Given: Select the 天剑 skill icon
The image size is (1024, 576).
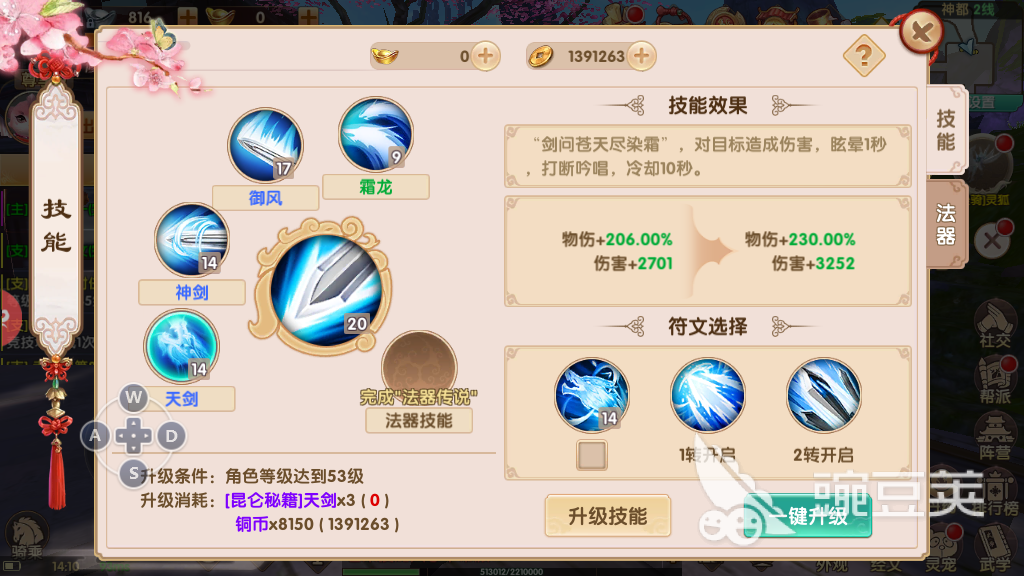Looking at the screenshot, I should pyautogui.click(x=182, y=346).
